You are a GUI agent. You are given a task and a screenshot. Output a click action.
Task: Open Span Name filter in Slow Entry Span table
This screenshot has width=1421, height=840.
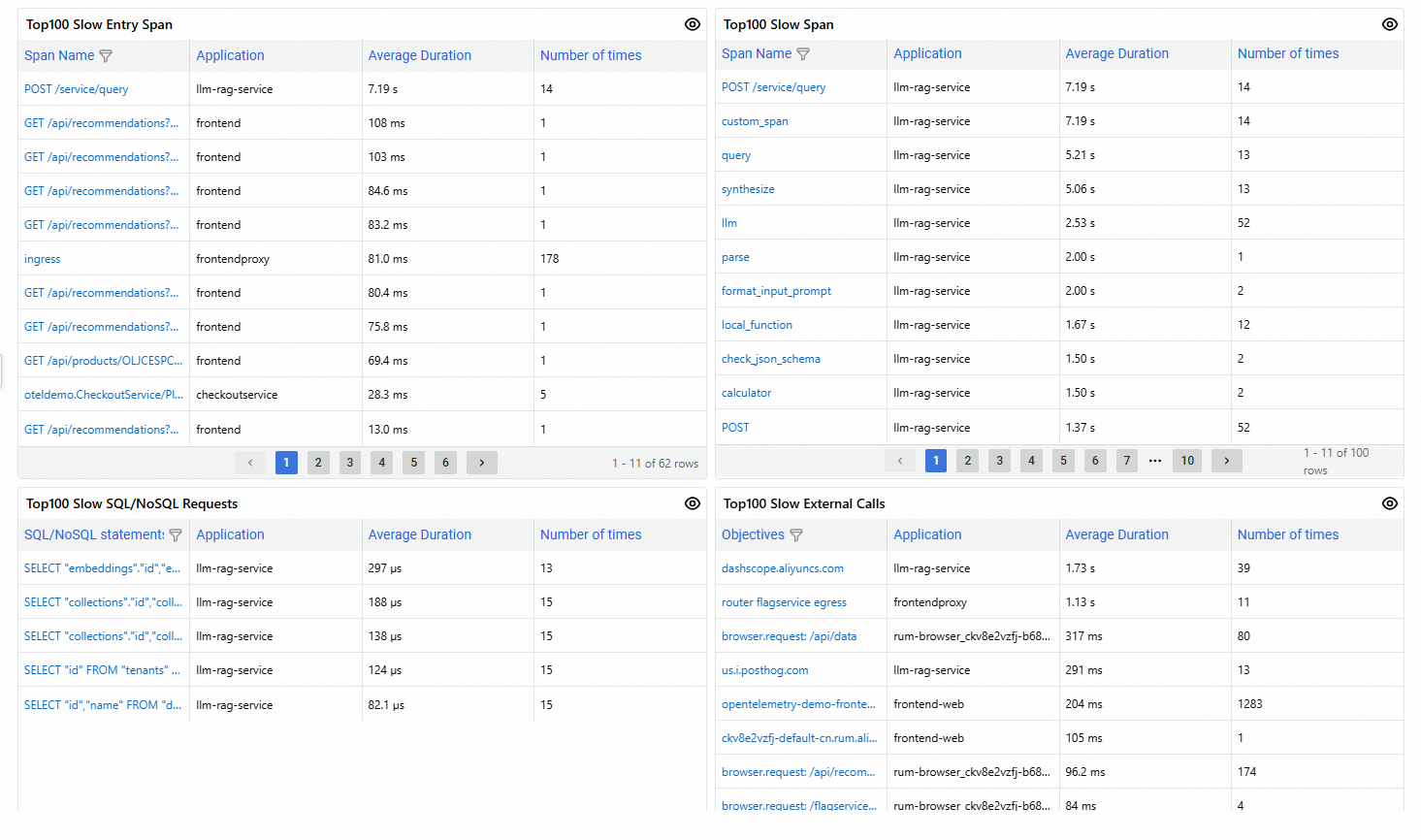107,56
